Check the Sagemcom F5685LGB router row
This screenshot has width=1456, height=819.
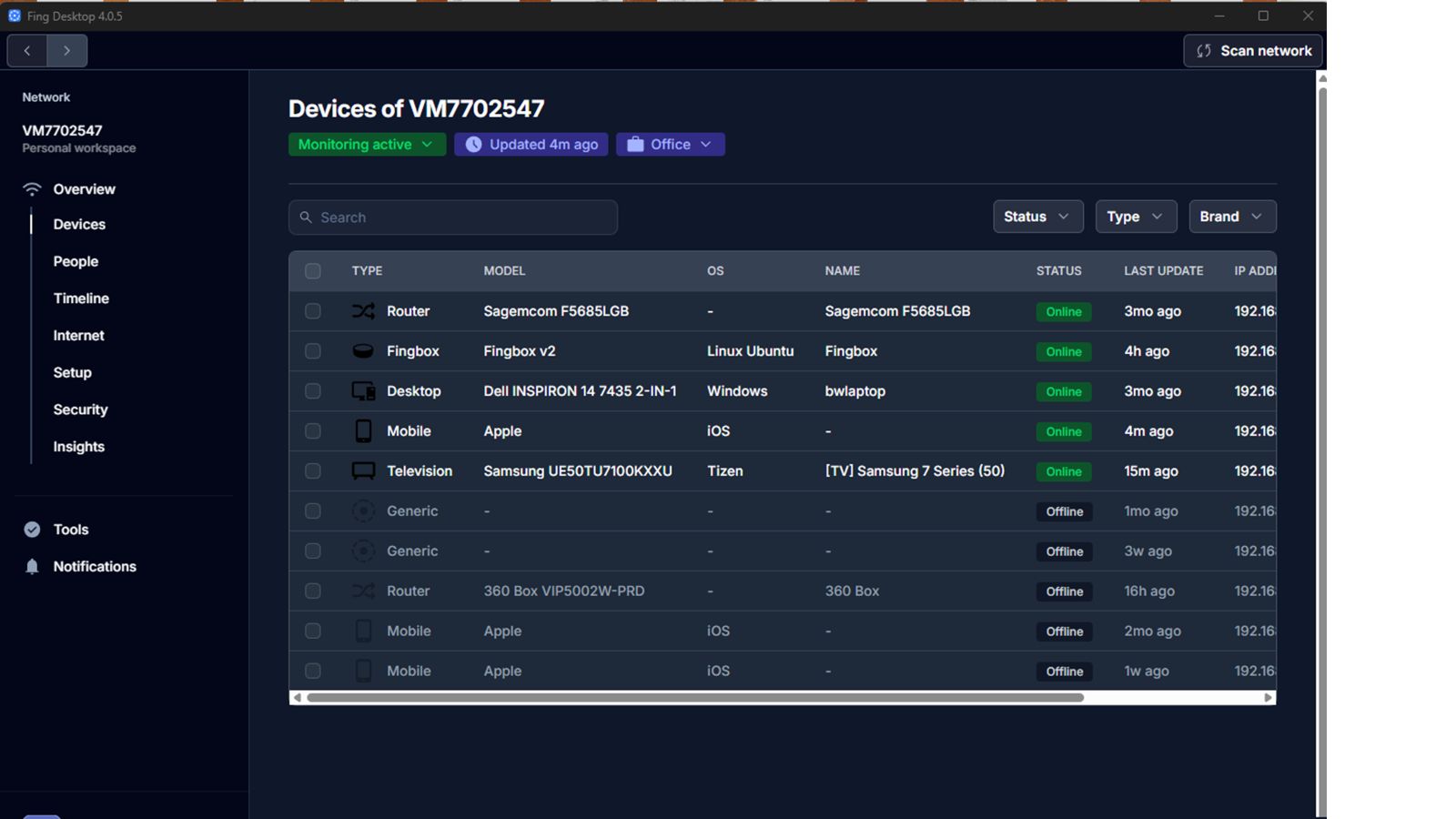[313, 311]
